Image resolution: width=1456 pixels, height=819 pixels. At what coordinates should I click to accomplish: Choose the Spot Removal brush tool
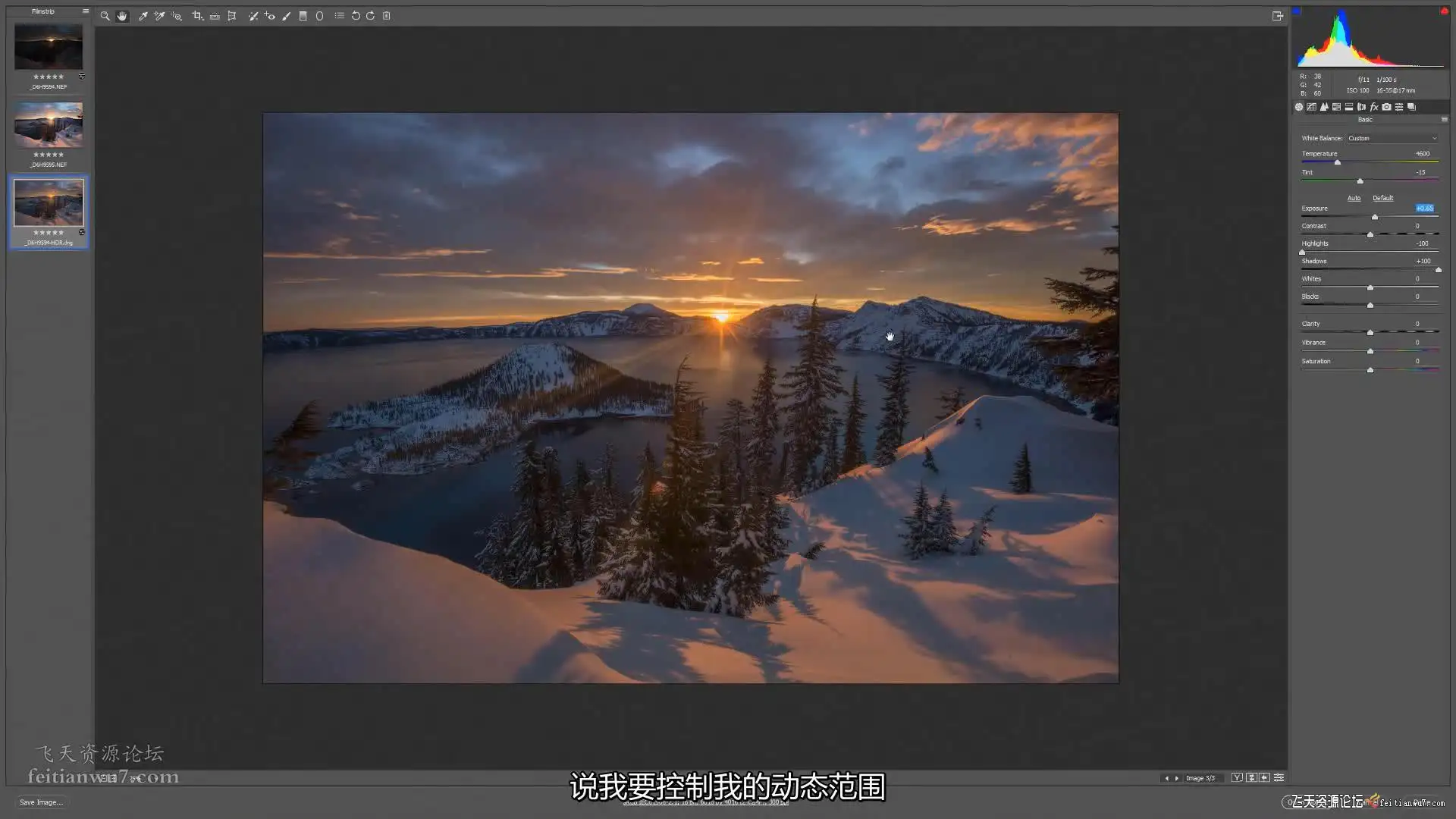[x=253, y=16]
